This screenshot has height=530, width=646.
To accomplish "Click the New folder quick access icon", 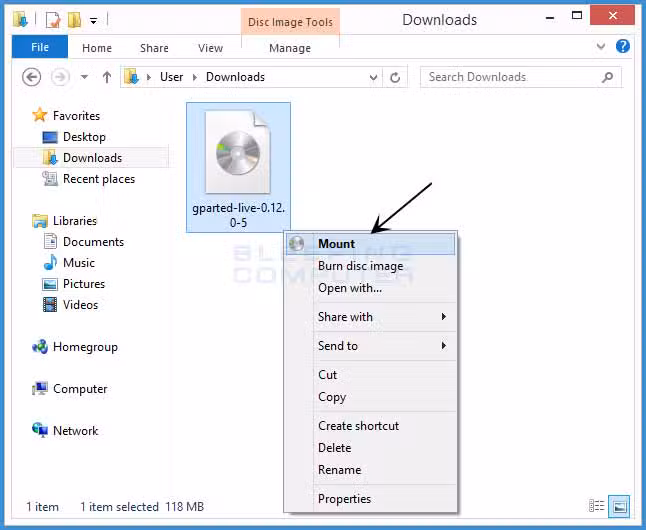I will (74, 19).
